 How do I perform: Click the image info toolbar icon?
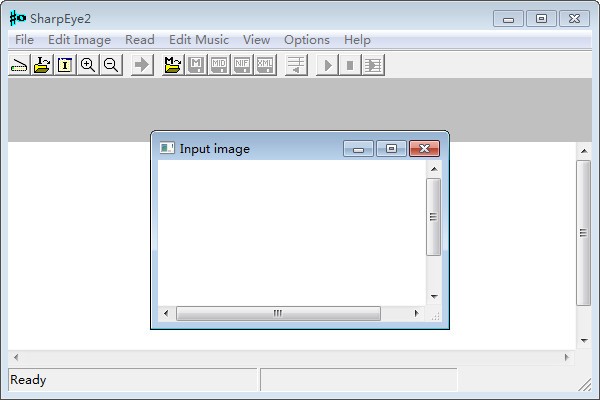(x=65, y=65)
